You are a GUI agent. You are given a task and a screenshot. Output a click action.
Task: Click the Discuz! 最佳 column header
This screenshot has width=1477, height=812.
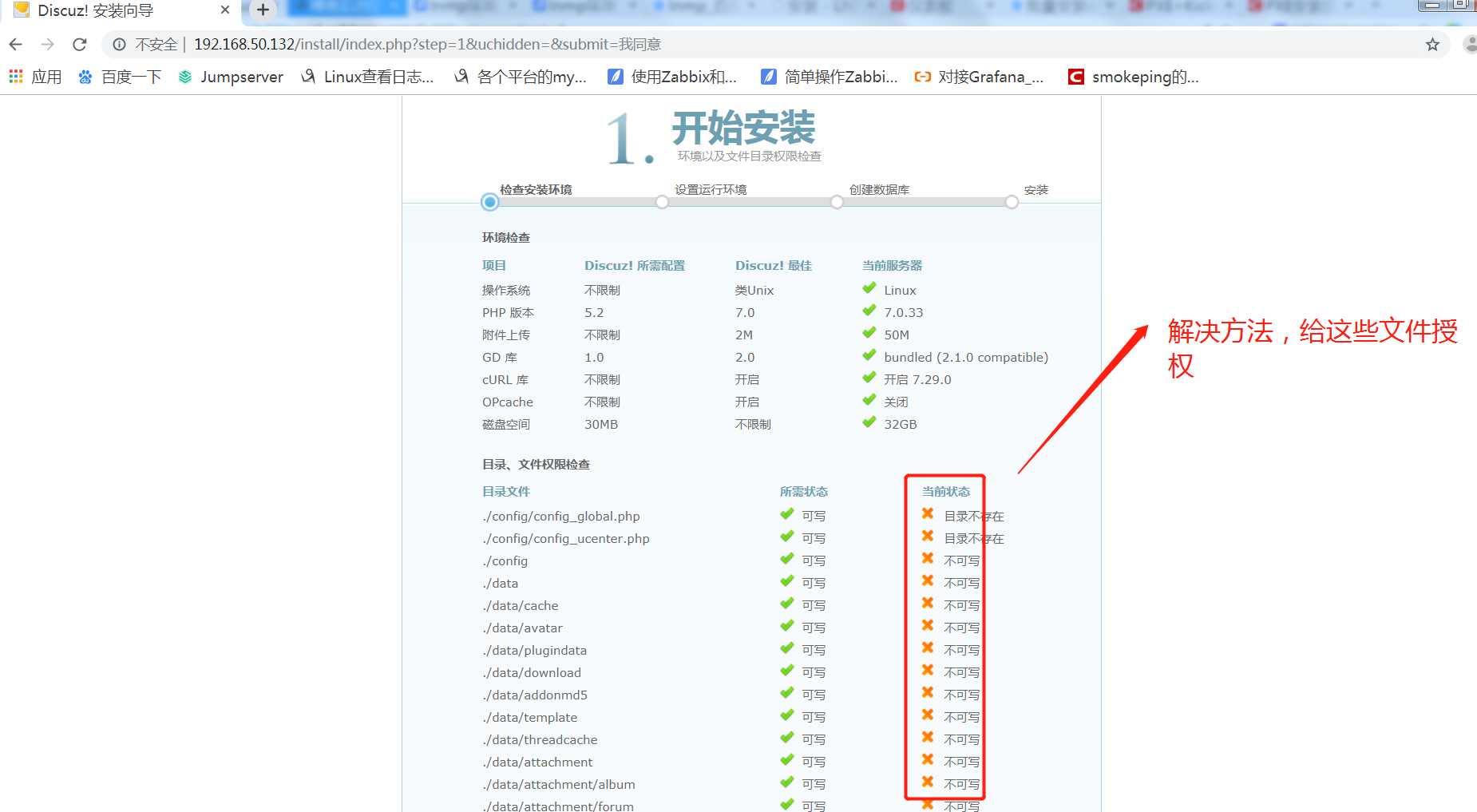pyautogui.click(x=774, y=266)
